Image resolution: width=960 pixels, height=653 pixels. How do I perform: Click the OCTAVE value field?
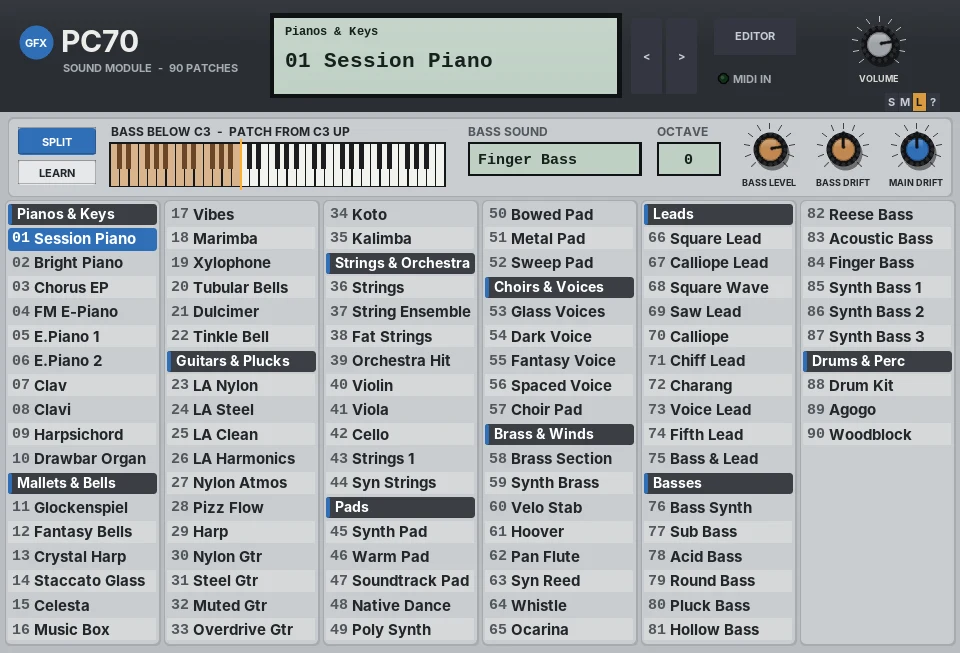pos(689,159)
